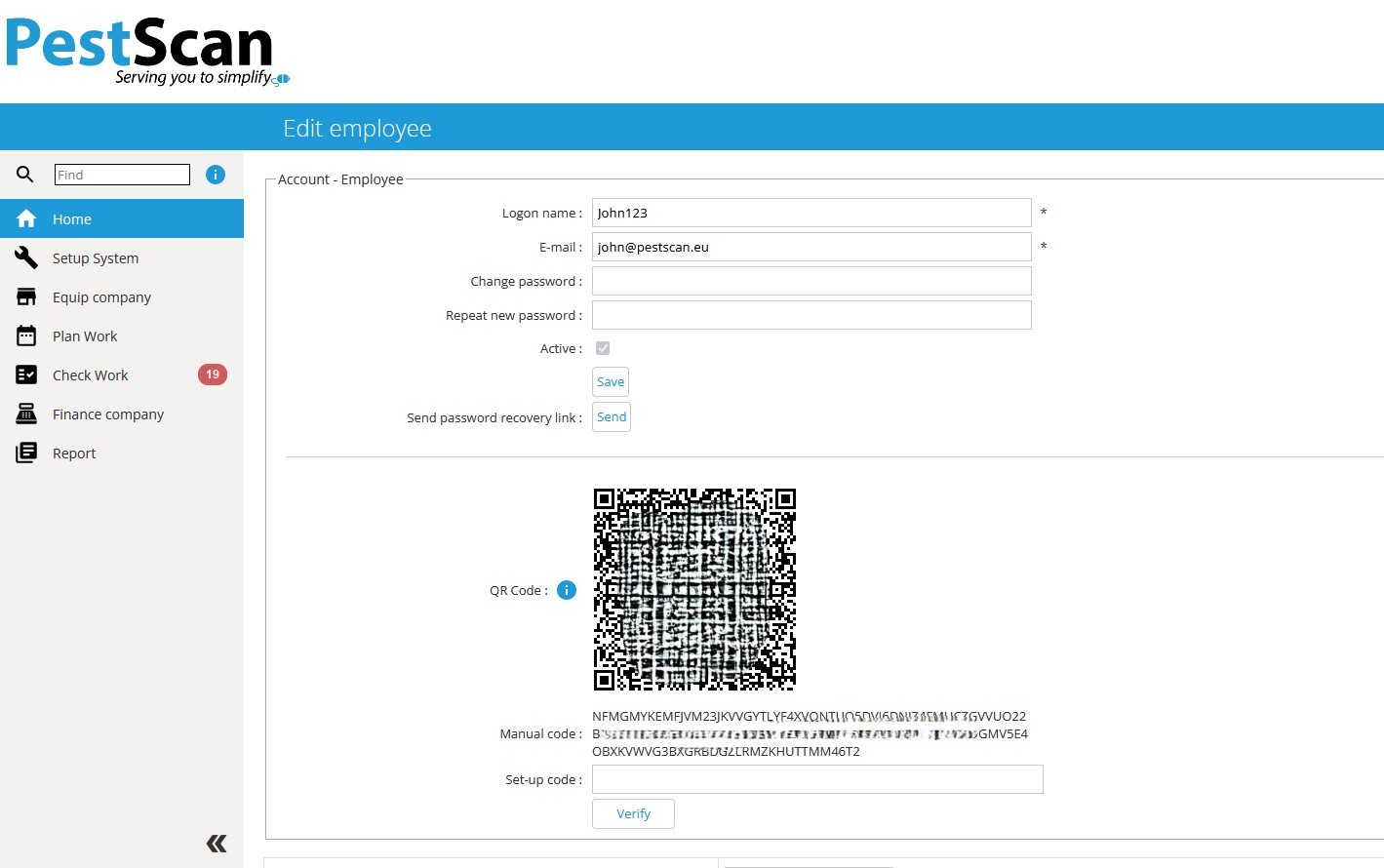The image size is (1384, 868).
Task: Click the Account - Employee legend
Action: 340,179
